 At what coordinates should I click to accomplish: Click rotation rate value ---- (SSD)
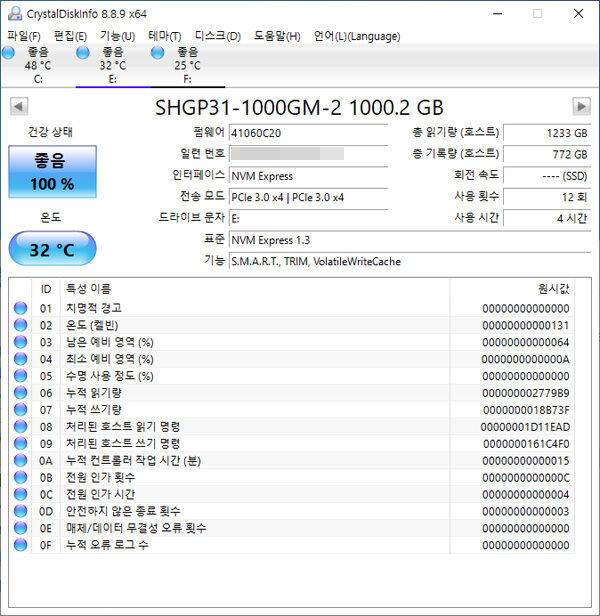[547, 176]
